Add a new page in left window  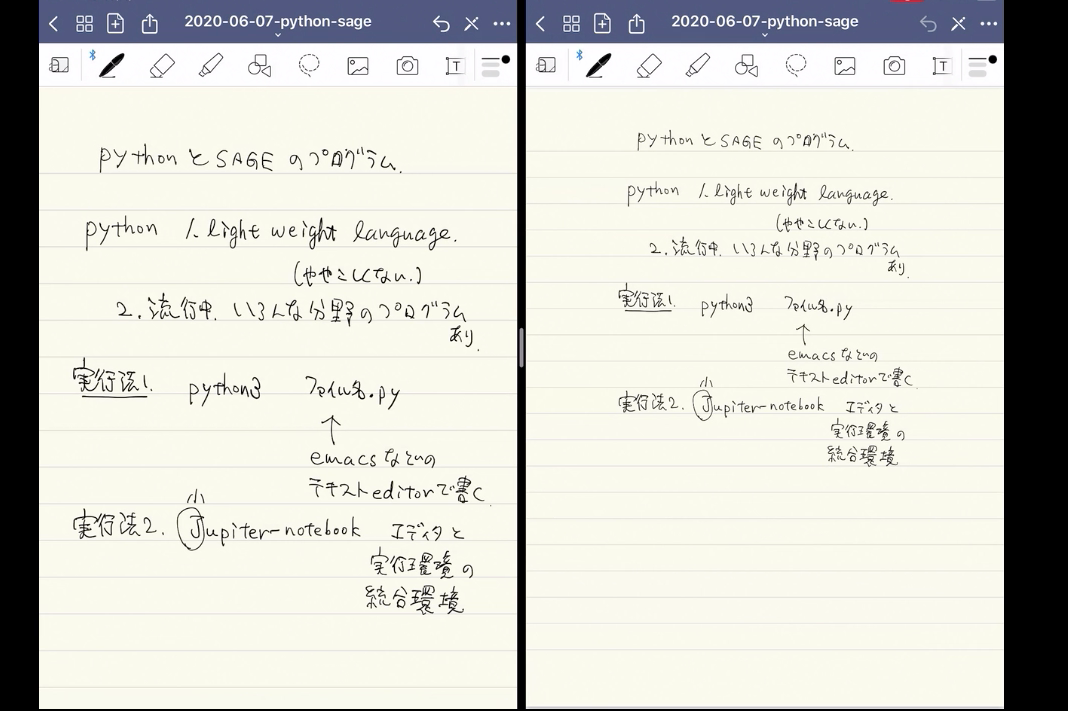pyautogui.click(x=116, y=24)
